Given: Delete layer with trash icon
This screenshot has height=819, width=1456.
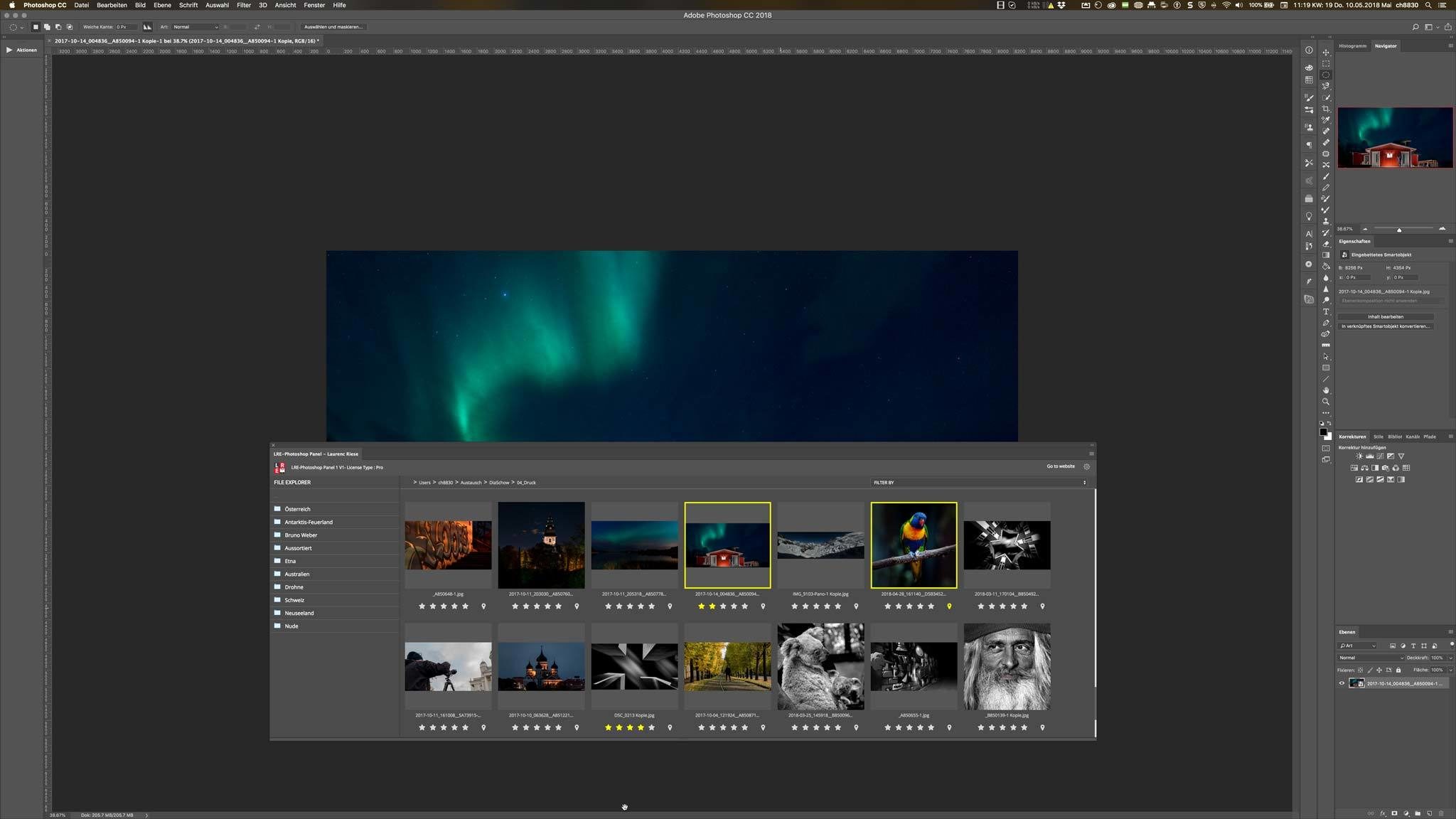Looking at the screenshot, I should click(x=1442, y=813).
